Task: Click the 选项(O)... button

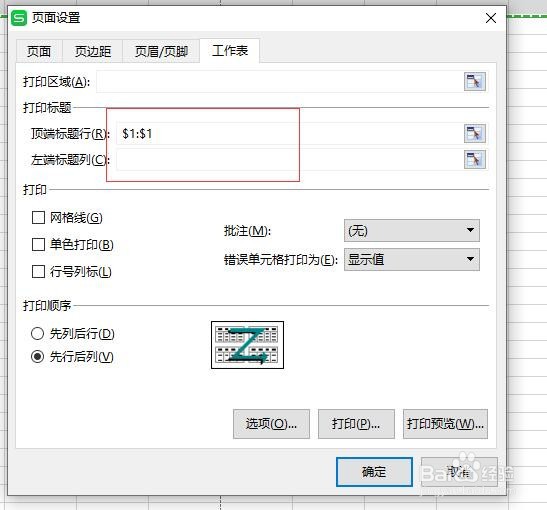Action: (271, 424)
